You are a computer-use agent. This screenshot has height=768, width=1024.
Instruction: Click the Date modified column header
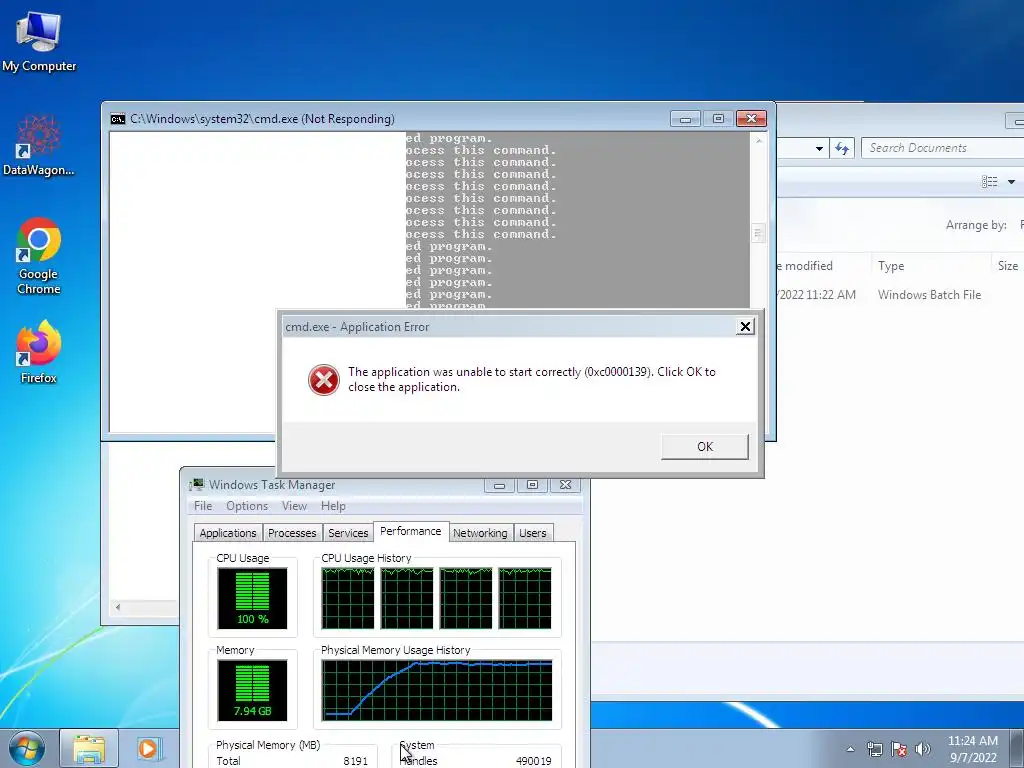click(808, 266)
